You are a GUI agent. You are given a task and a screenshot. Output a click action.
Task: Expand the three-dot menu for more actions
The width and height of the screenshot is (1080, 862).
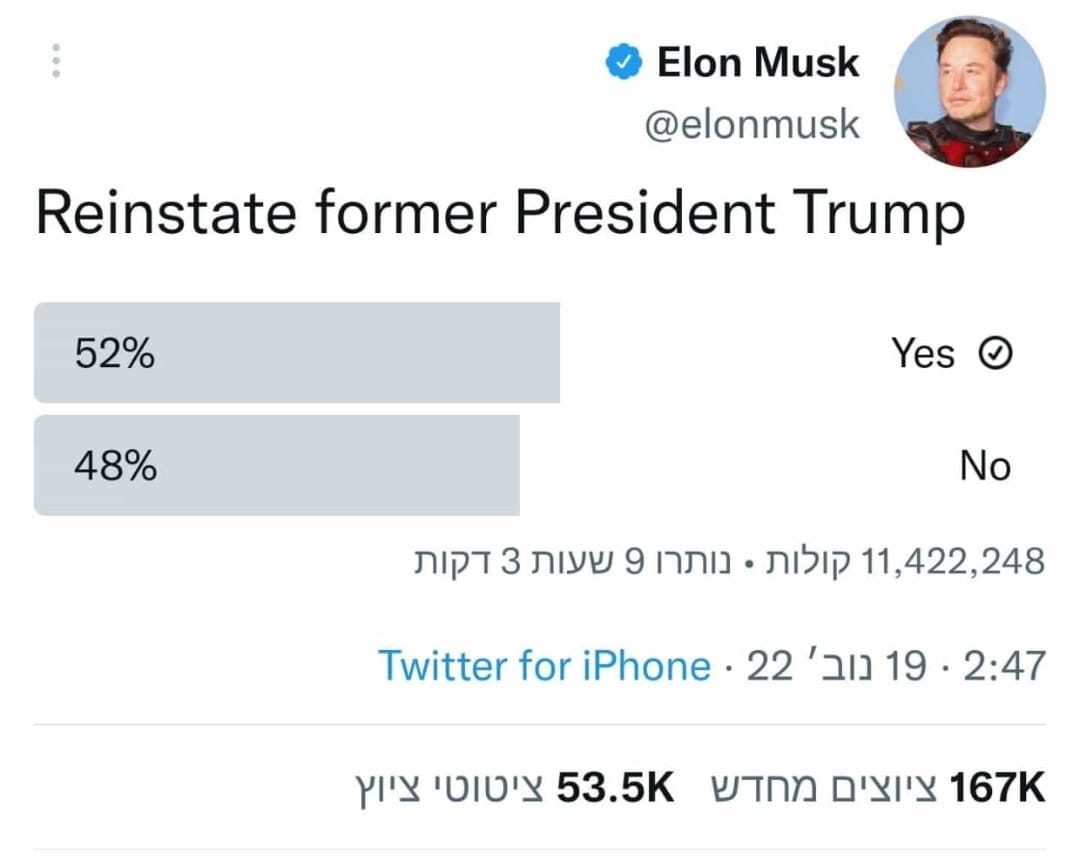click(57, 60)
